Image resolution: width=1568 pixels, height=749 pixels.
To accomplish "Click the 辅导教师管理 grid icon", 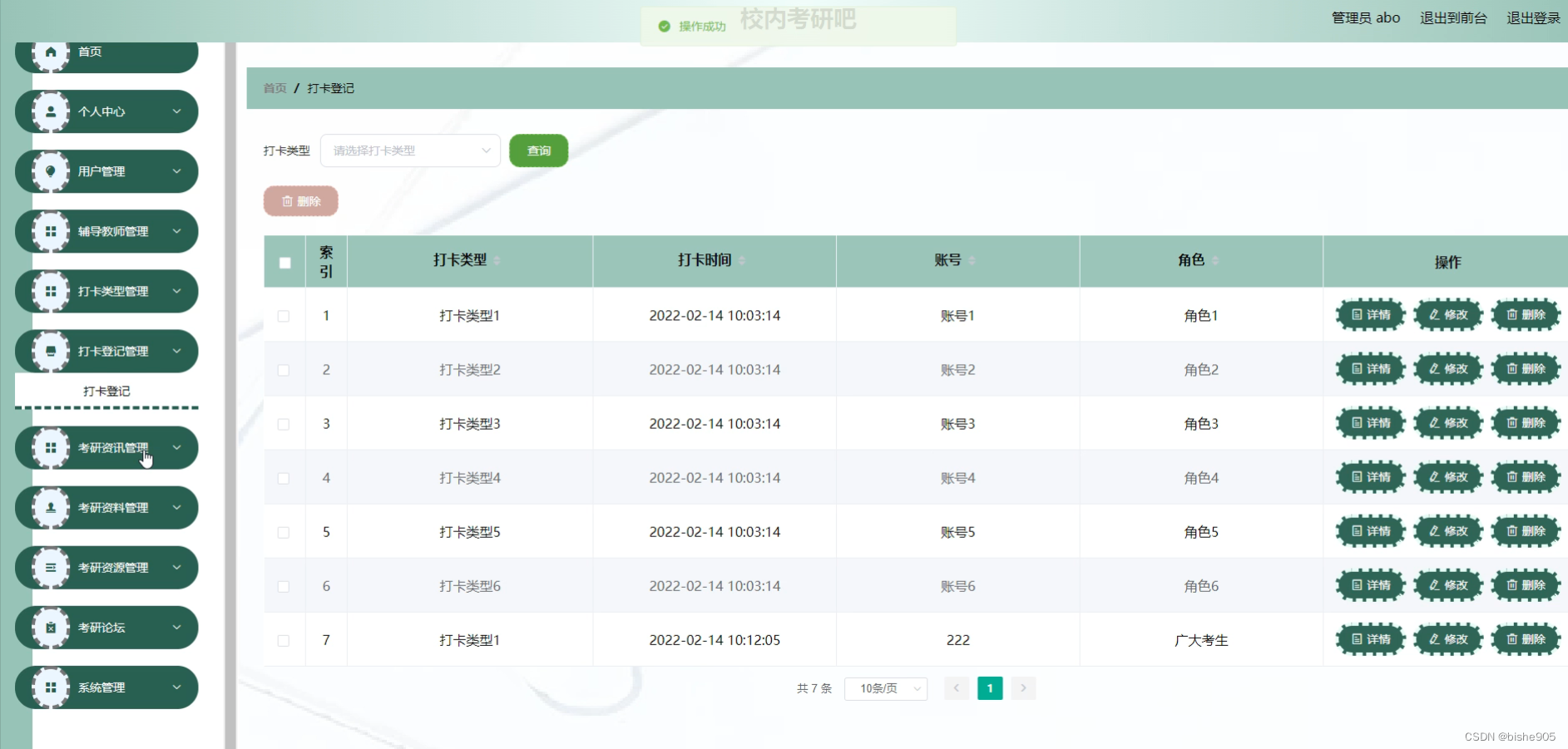I will point(51,231).
